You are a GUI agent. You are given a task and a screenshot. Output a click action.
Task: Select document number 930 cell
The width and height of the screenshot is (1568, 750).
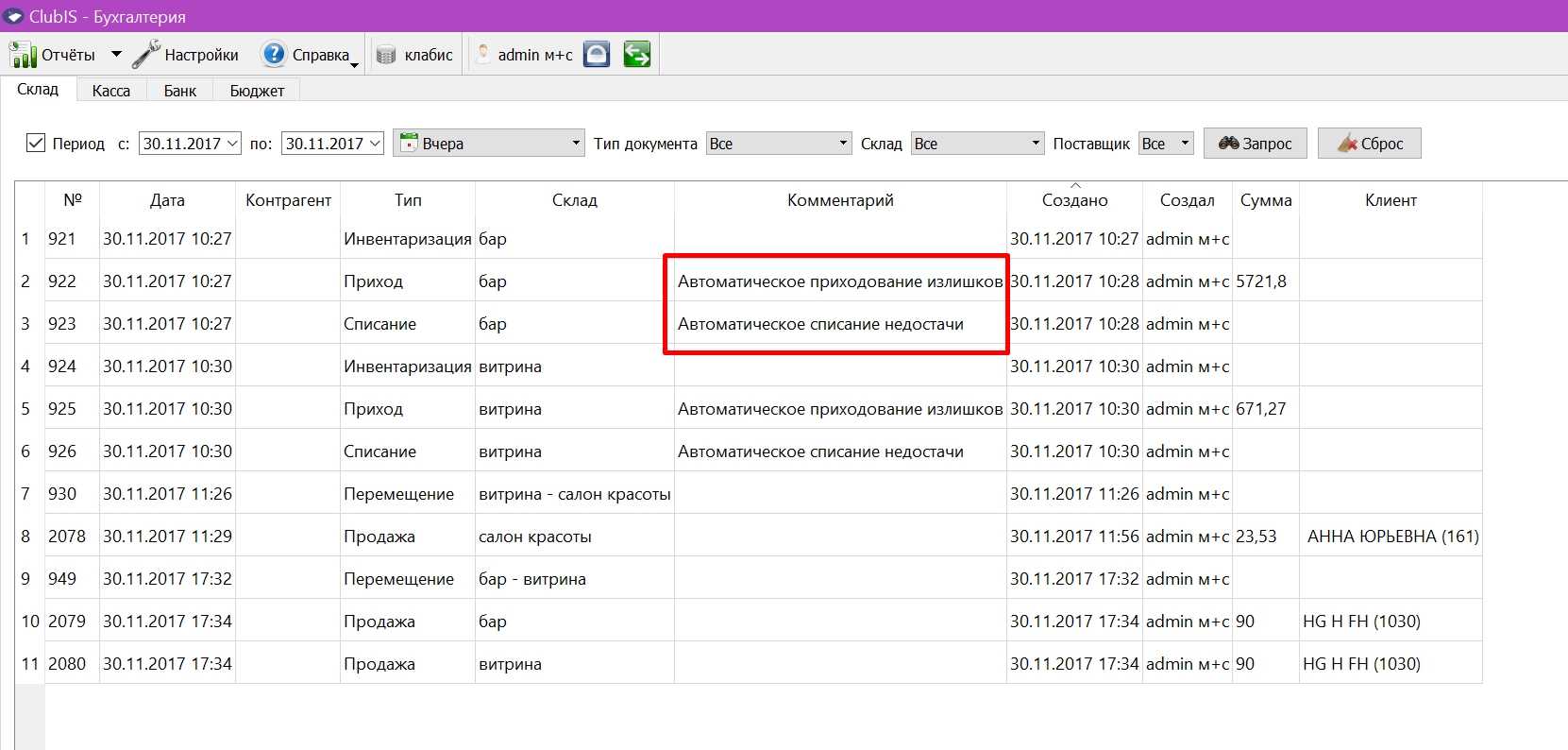(x=72, y=494)
